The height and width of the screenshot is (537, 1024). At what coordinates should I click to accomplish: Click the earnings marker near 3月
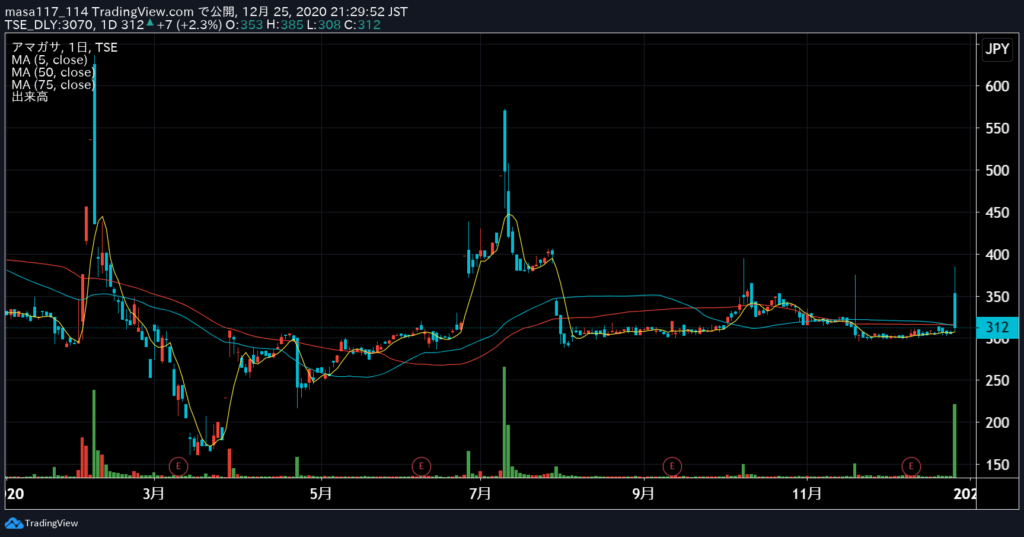pos(178,466)
